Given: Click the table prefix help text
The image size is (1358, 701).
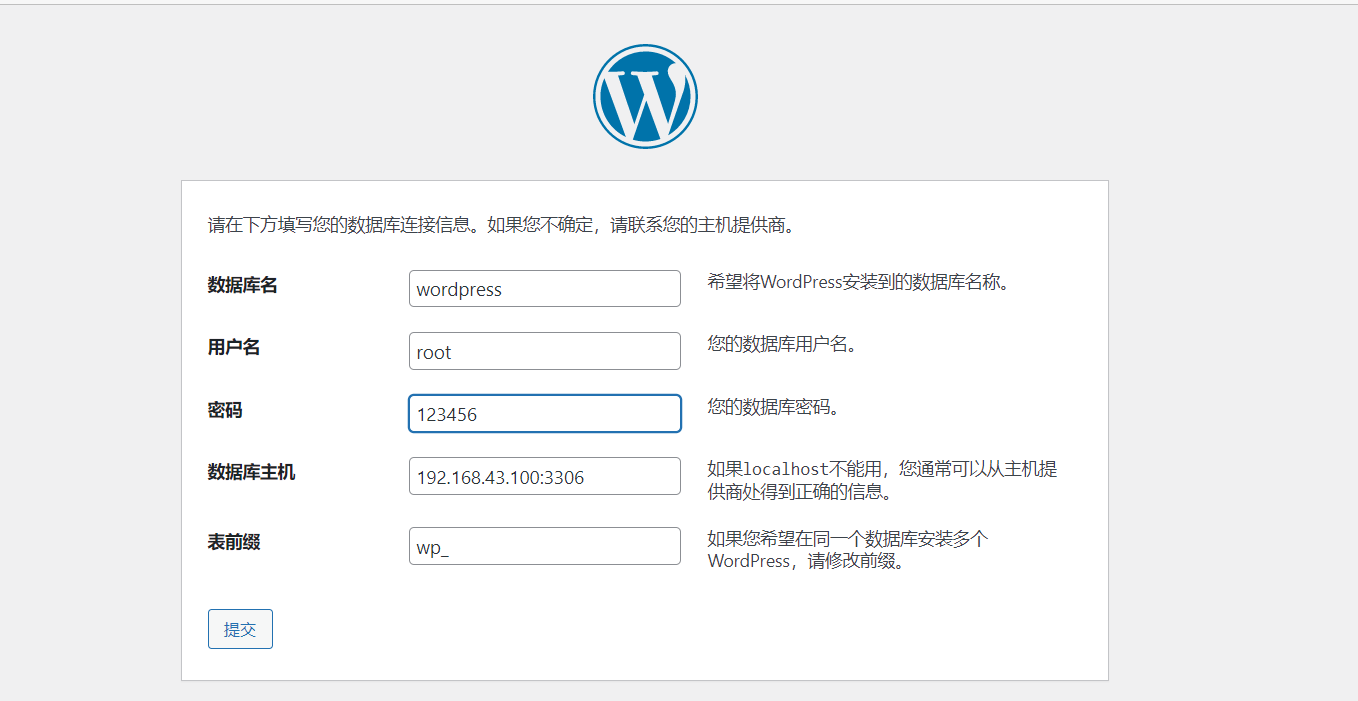Looking at the screenshot, I should [848, 550].
